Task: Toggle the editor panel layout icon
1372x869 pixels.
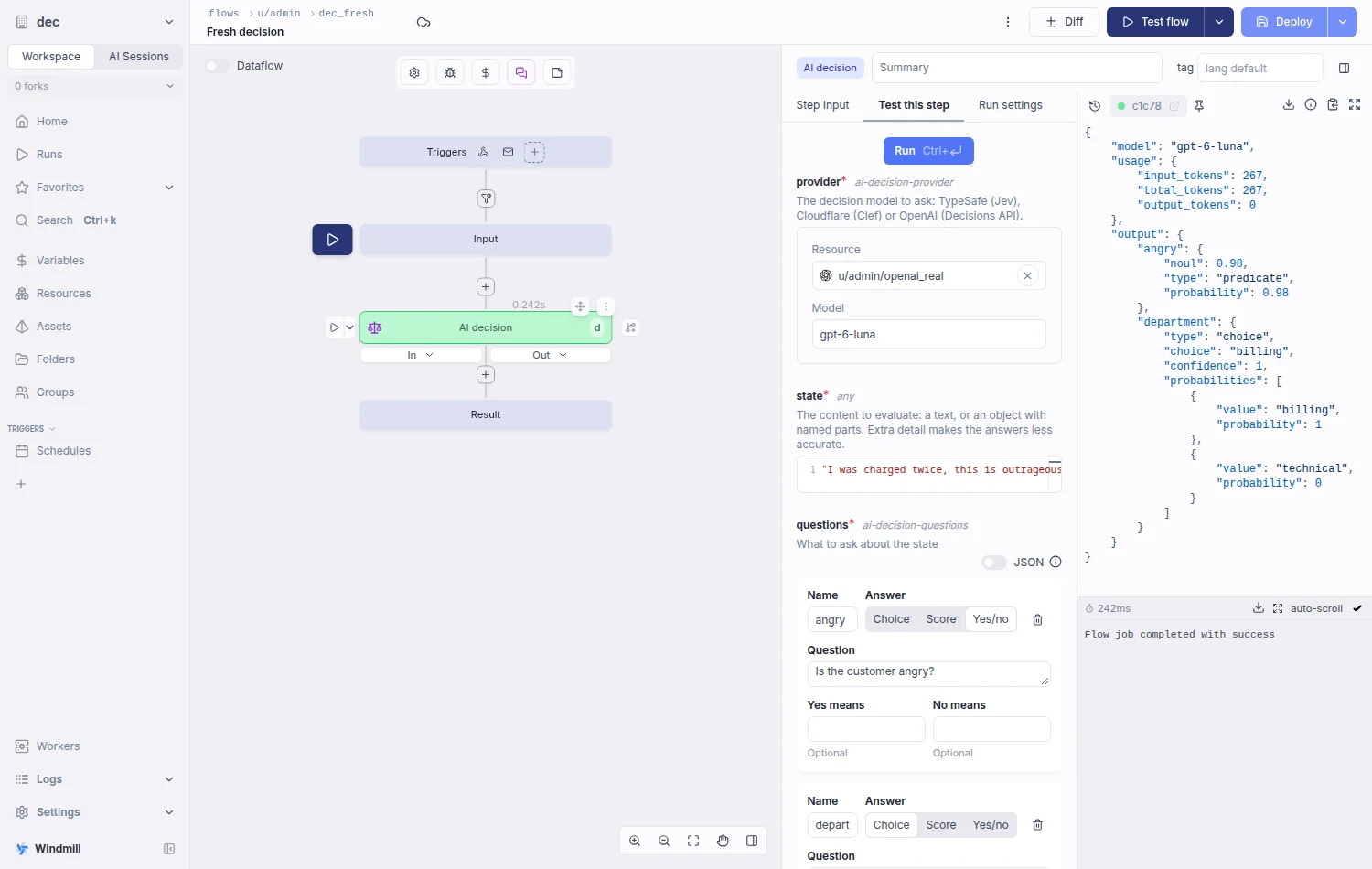Action: (1344, 68)
